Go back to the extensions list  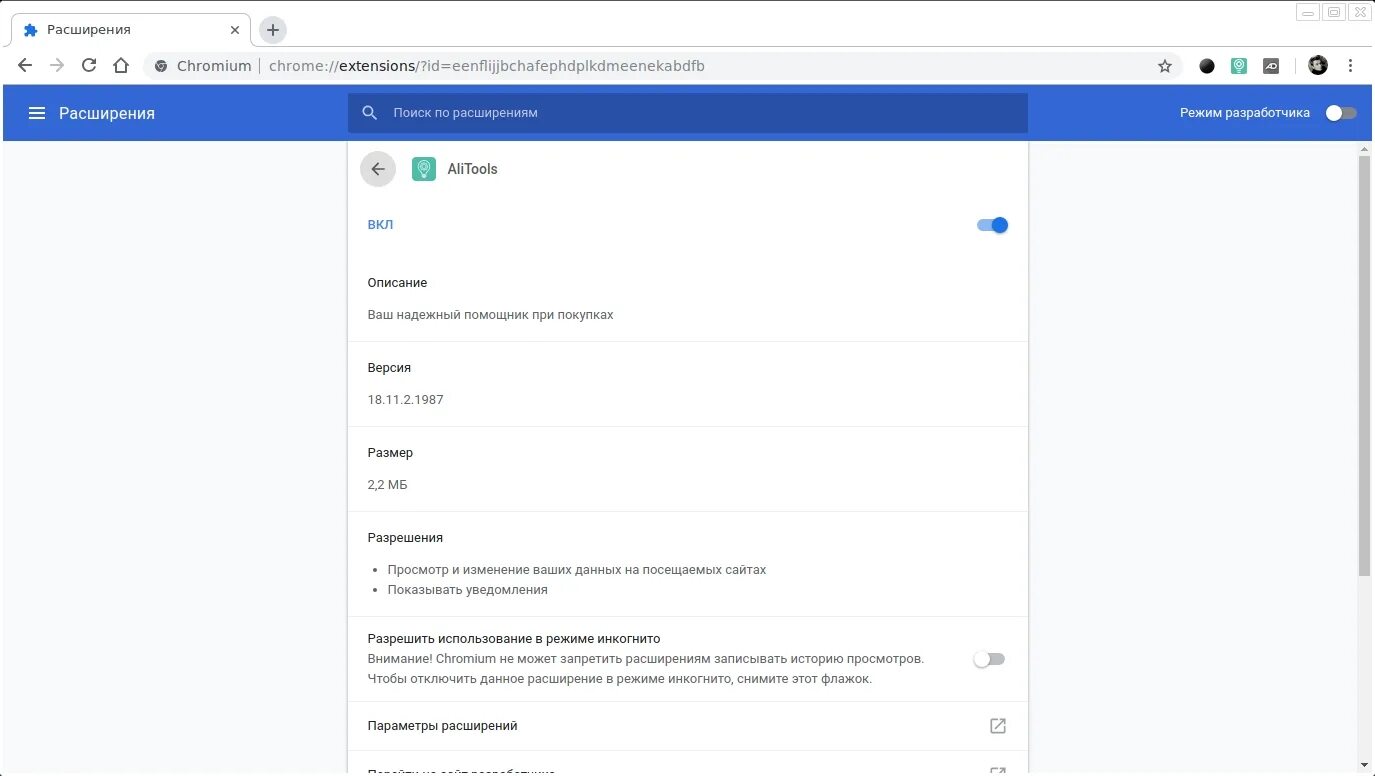click(x=378, y=169)
